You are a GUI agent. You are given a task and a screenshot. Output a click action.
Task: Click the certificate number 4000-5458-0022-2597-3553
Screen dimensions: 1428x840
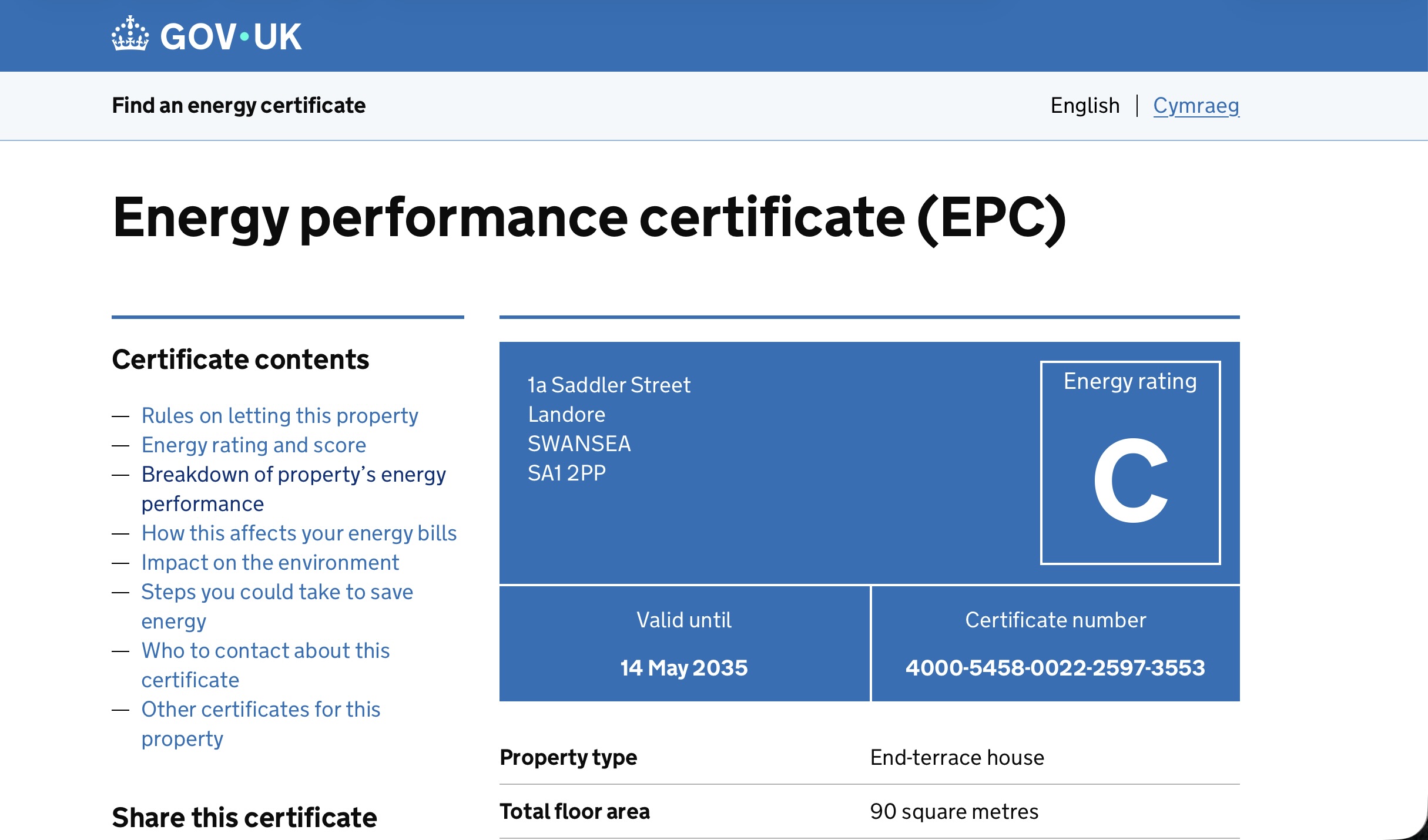pos(1055,668)
